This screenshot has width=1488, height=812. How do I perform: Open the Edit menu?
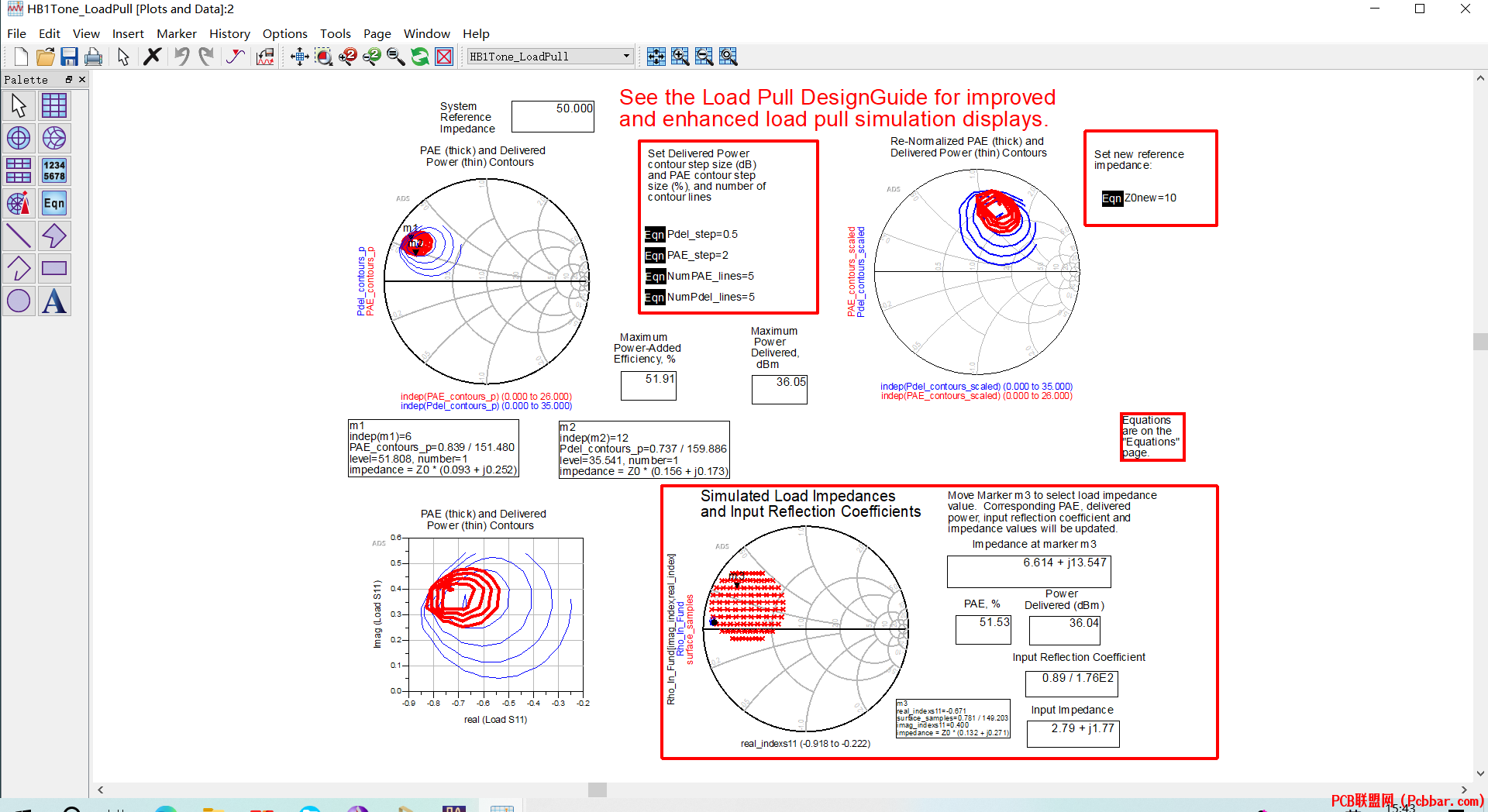(49, 33)
